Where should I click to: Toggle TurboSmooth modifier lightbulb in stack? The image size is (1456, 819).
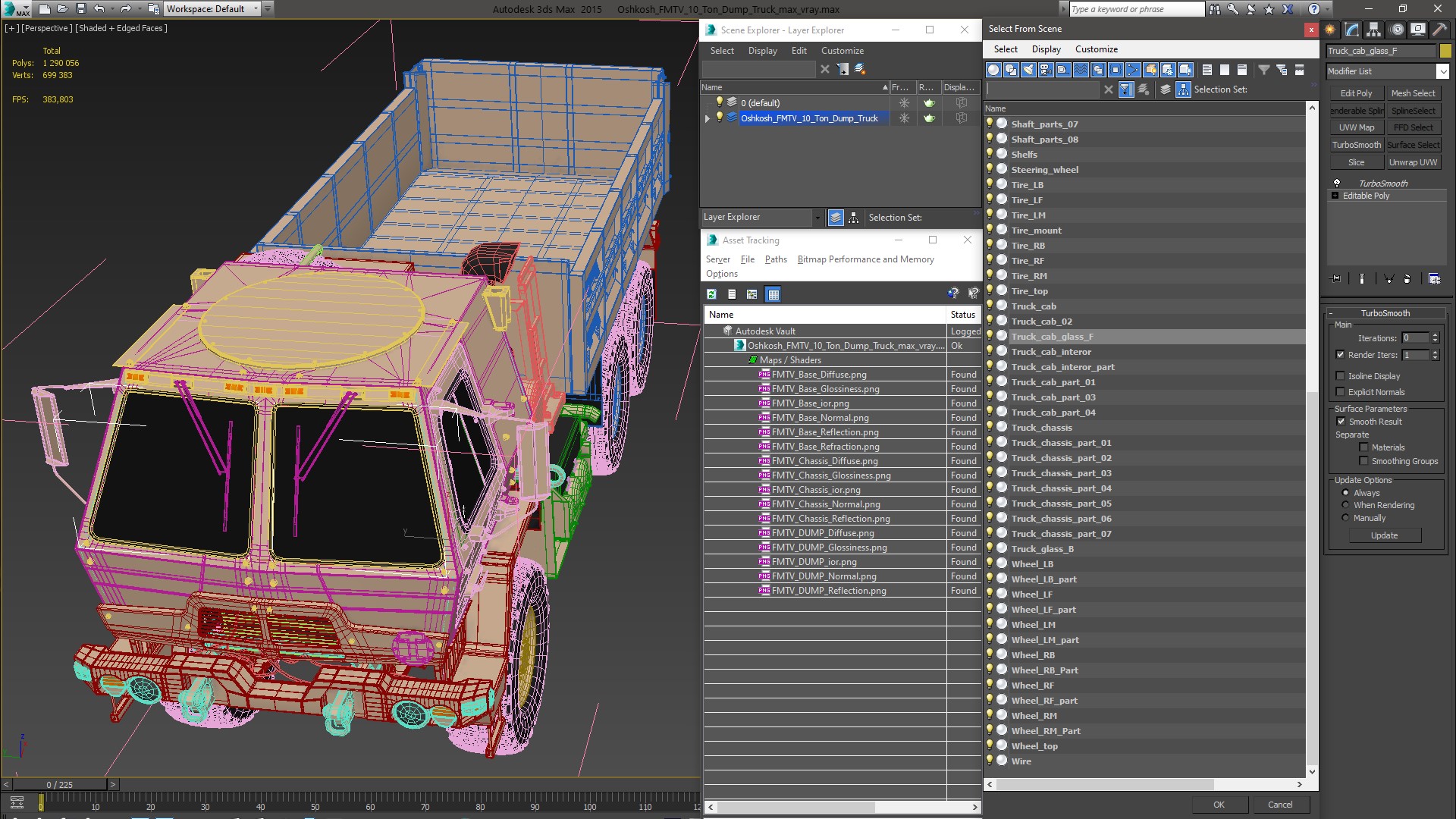tap(1337, 184)
